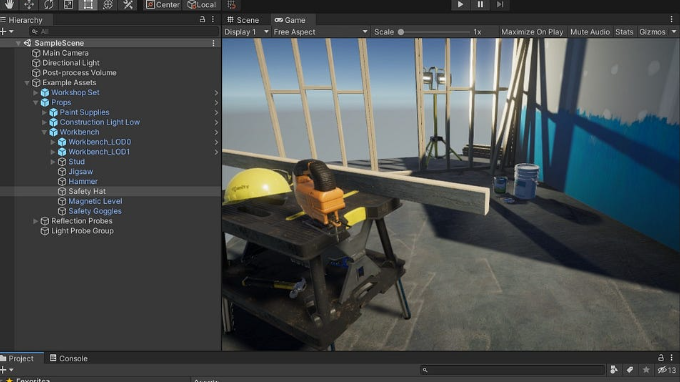Image resolution: width=680 pixels, height=382 pixels.
Task: Start Play mode
Action: [x=460, y=5]
